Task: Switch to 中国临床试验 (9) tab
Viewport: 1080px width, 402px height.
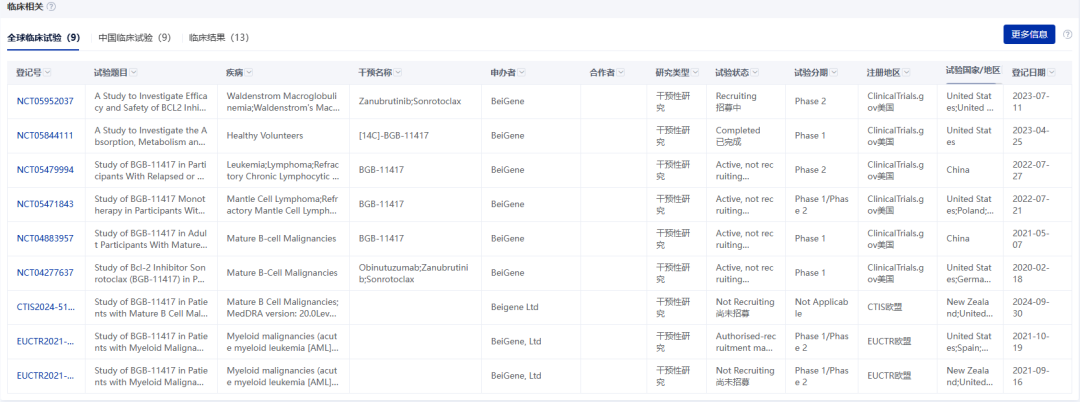Action: pyautogui.click(x=134, y=38)
